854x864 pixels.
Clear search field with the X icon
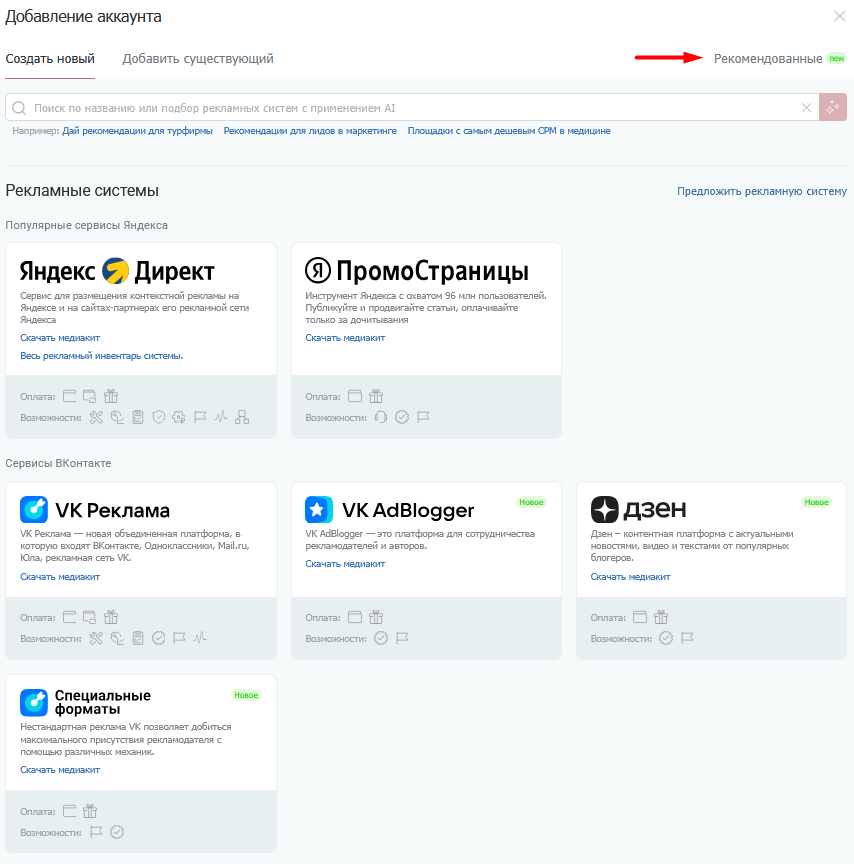click(806, 108)
